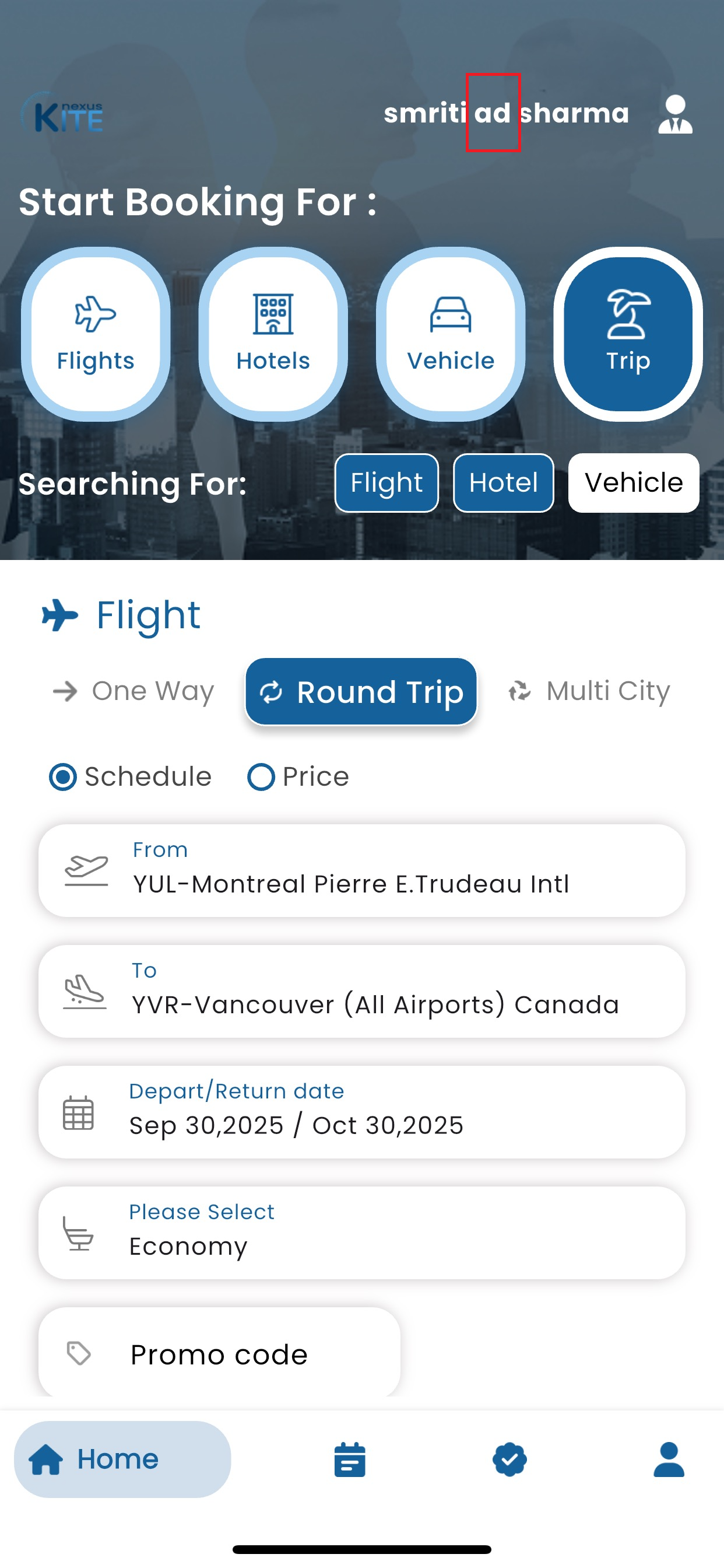This screenshot has width=724, height=1568.
Task: Select the Trip booking category
Action: 628,334
